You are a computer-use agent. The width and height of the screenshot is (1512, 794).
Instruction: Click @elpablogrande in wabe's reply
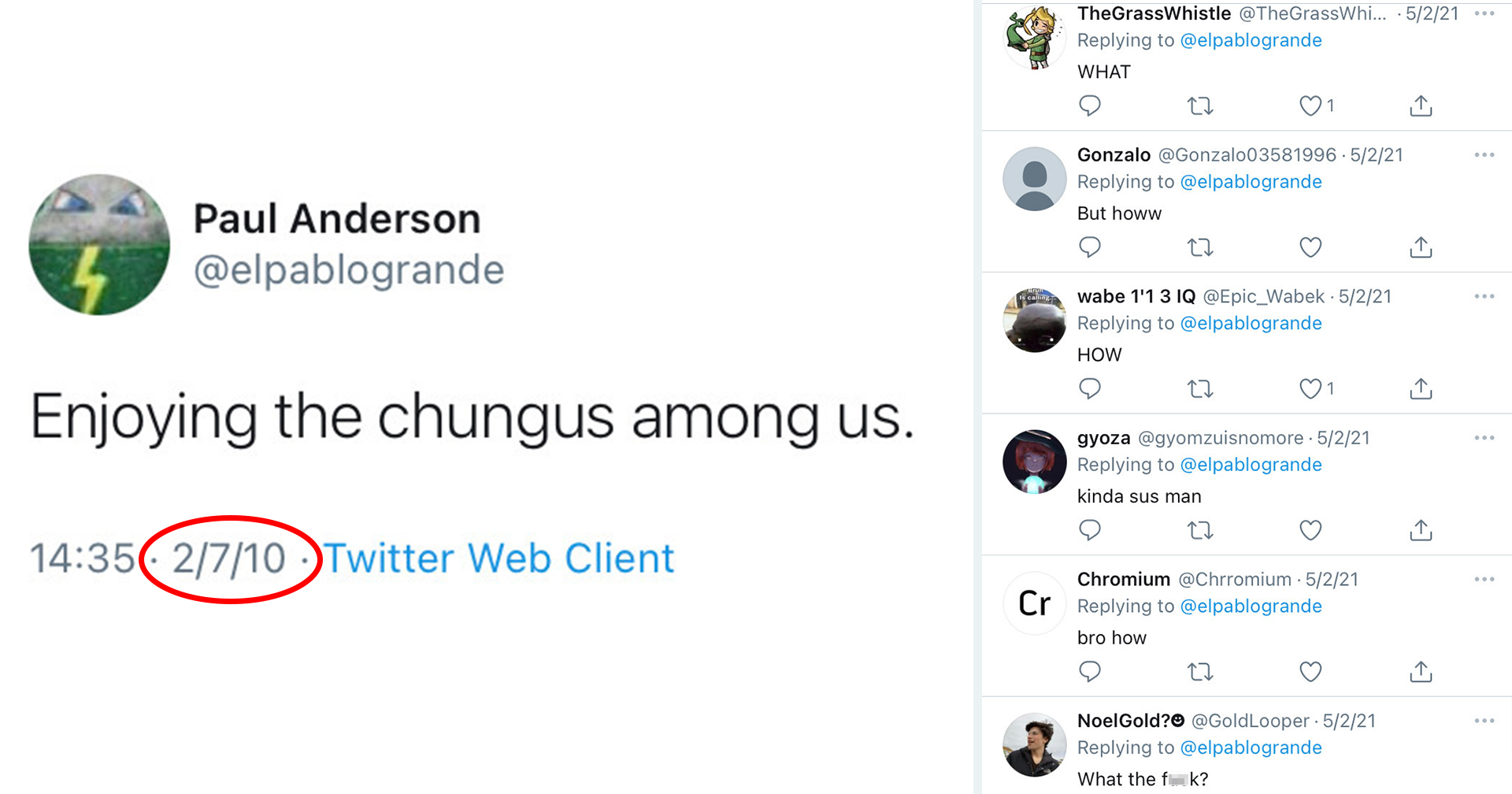1251,323
